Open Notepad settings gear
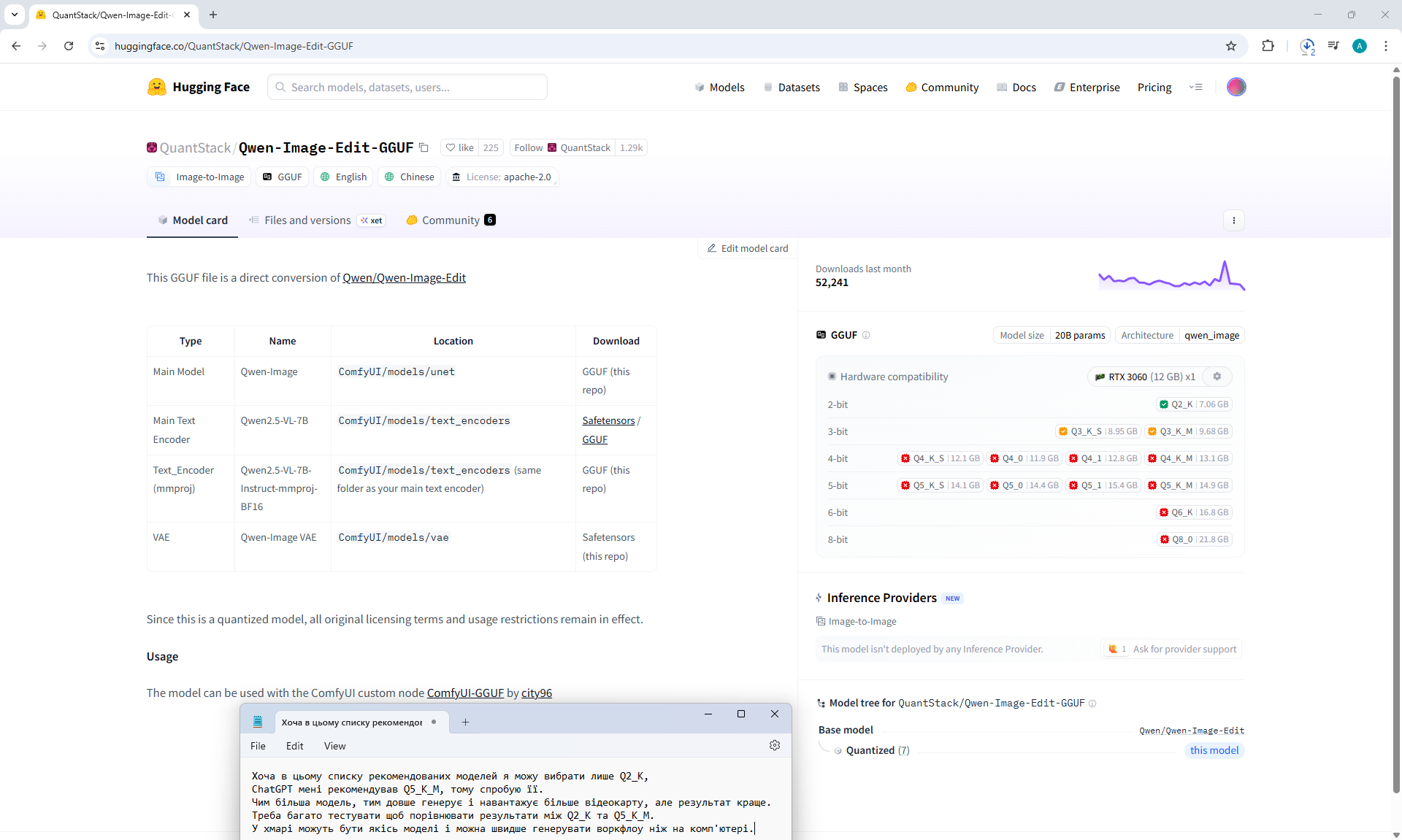This screenshot has width=1402, height=840. point(775,745)
